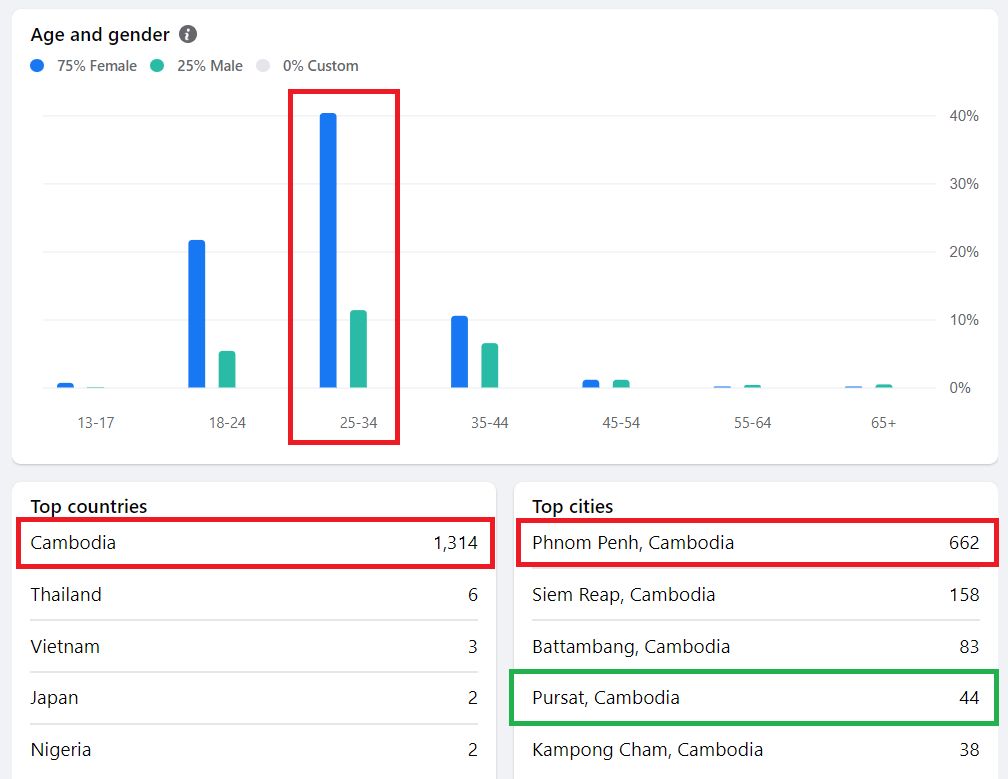Select the 'Nigeria' country row
This screenshot has width=1008, height=779.
tap(254, 749)
